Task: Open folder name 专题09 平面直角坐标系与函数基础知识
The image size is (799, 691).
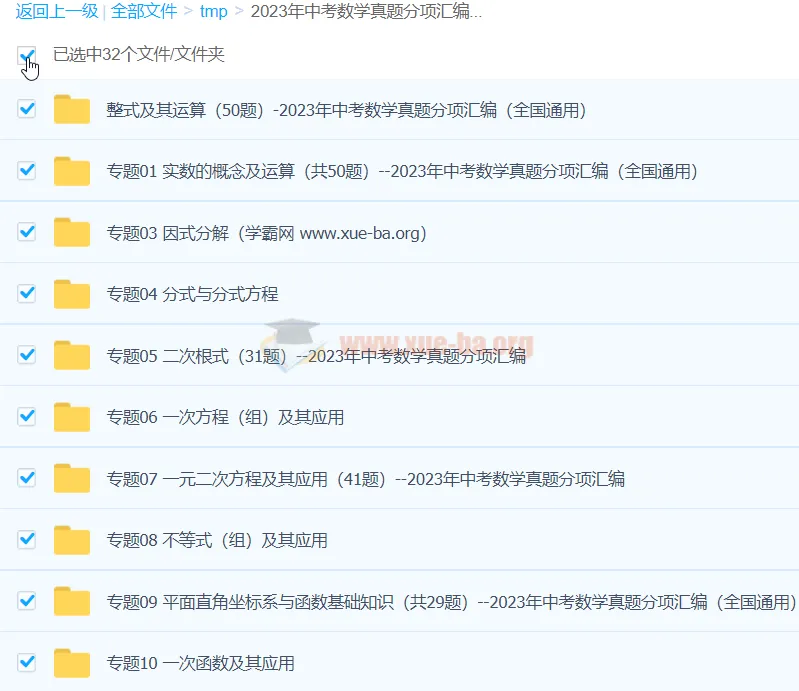Action: pos(451,602)
